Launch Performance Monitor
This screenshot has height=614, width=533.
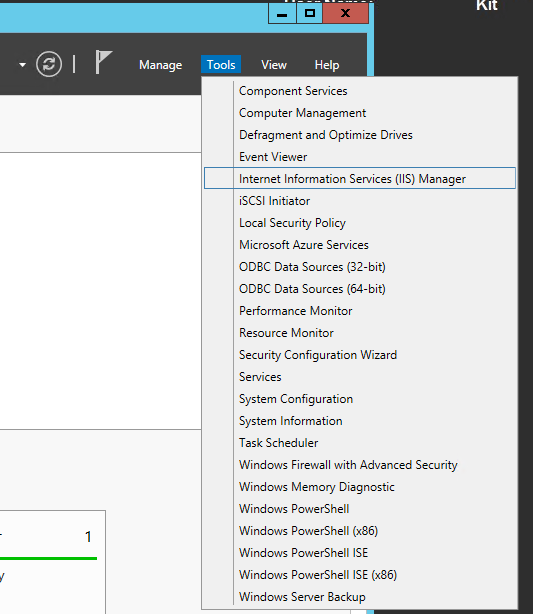(x=360, y=311)
